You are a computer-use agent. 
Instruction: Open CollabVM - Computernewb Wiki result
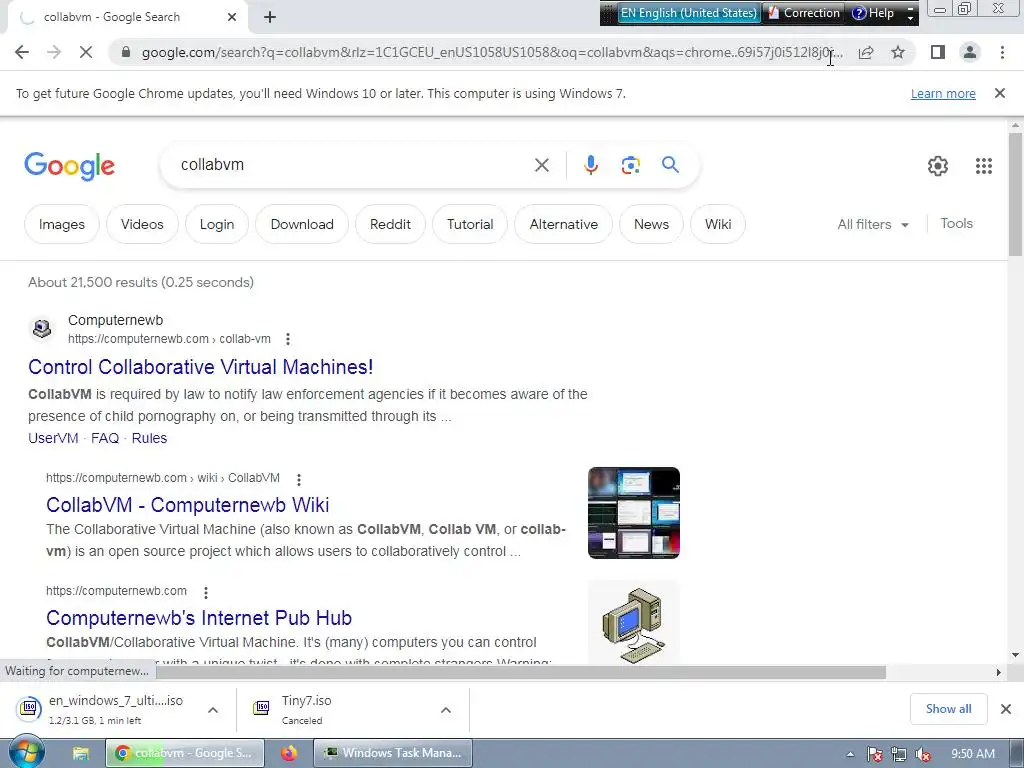[x=187, y=505]
